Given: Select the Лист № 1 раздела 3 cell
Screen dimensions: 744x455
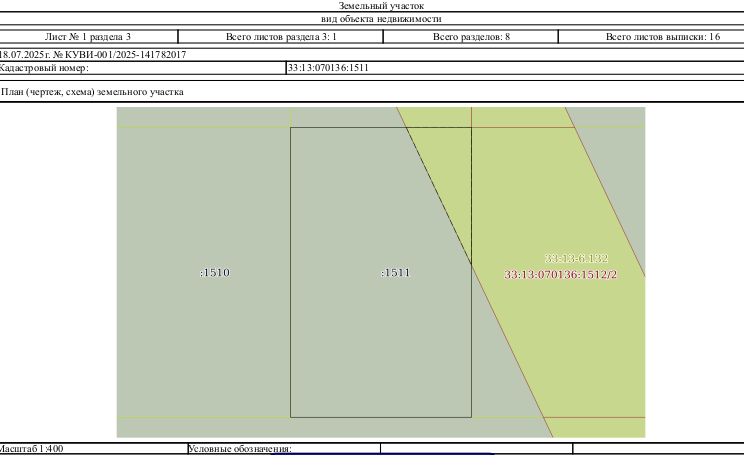Looking at the screenshot, I should coord(88,37).
